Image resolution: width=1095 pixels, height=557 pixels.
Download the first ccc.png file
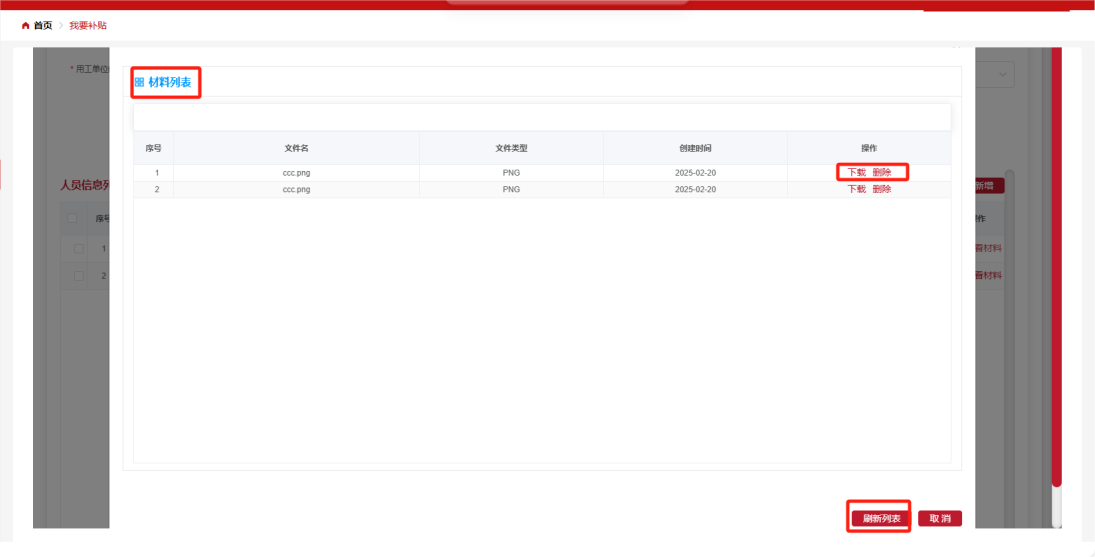[856, 172]
